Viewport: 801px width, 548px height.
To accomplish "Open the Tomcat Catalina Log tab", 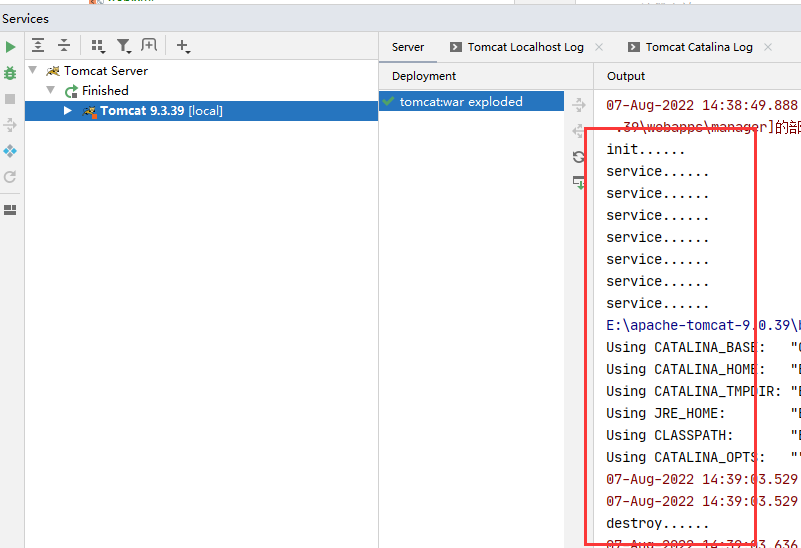I will point(698,47).
